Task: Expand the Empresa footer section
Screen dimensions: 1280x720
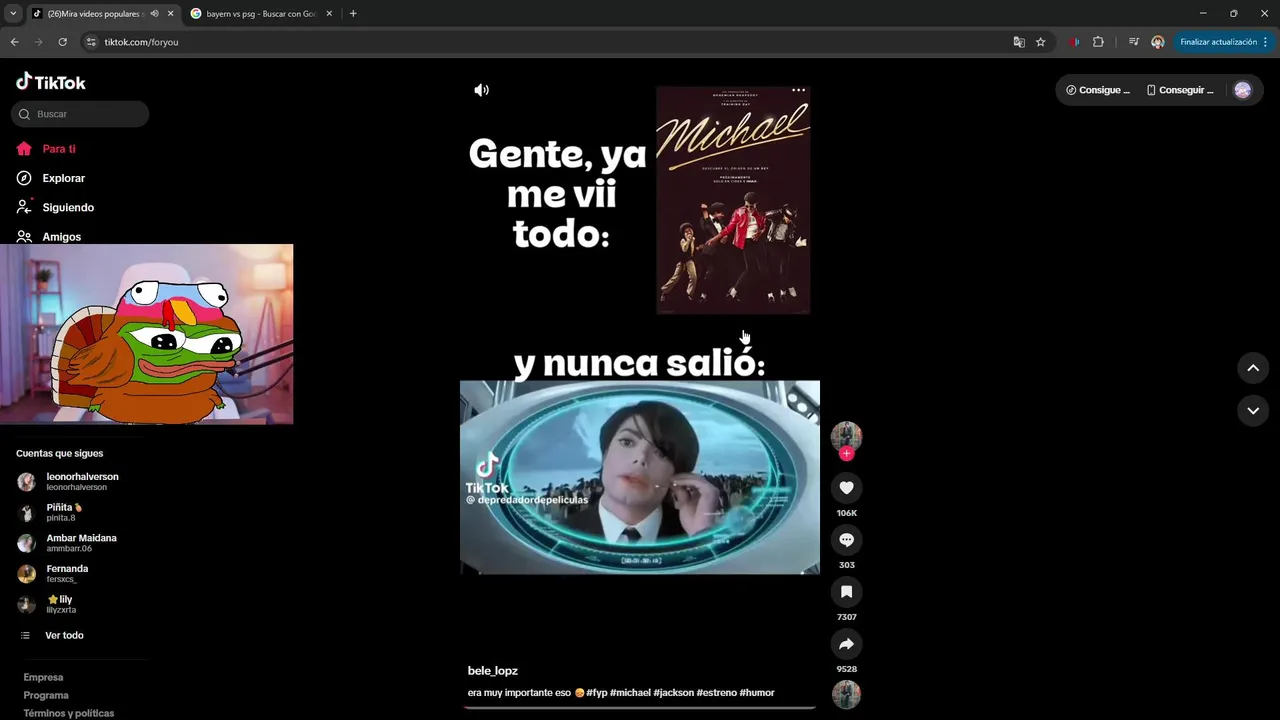Action: tap(43, 677)
